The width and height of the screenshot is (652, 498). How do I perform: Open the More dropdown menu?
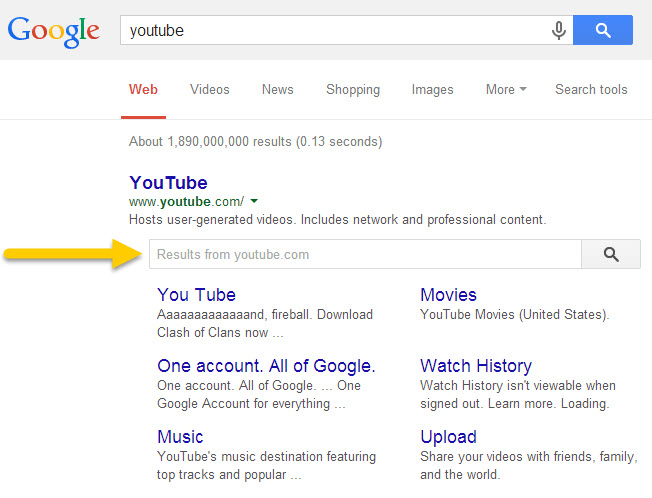tap(506, 90)
